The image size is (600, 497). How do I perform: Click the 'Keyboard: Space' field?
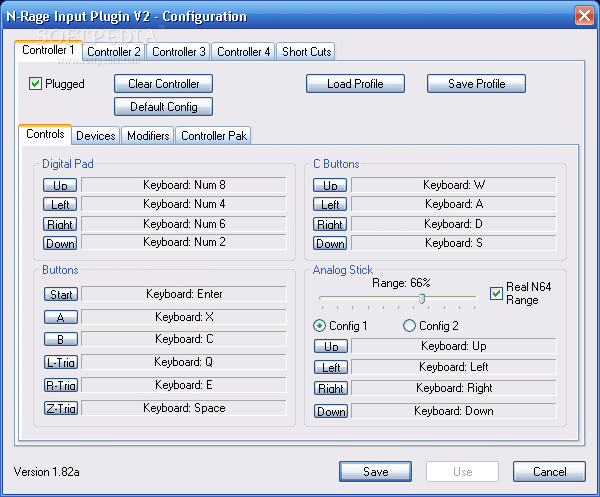[x=184, y=408]
